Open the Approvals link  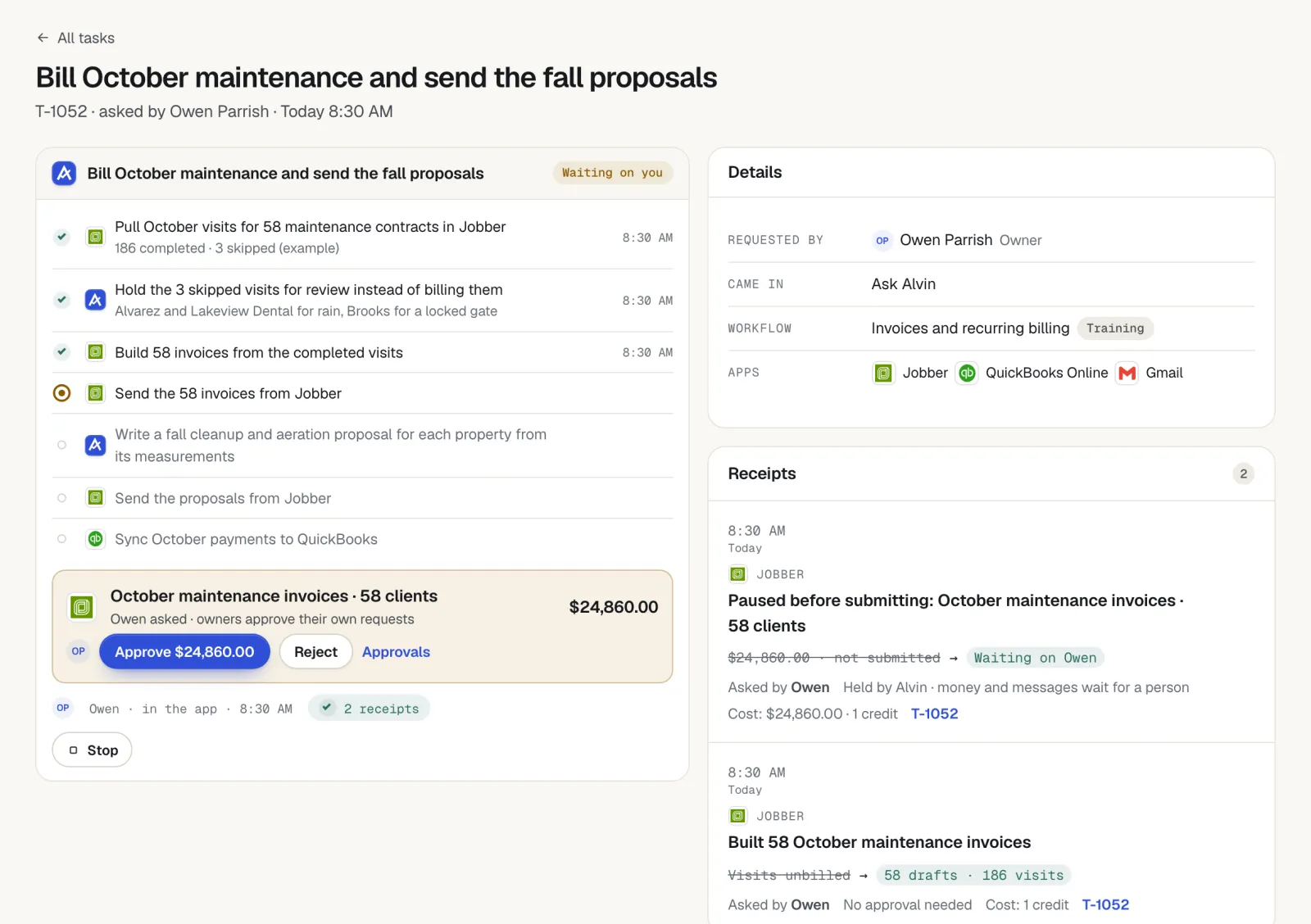tap(396, 652)
